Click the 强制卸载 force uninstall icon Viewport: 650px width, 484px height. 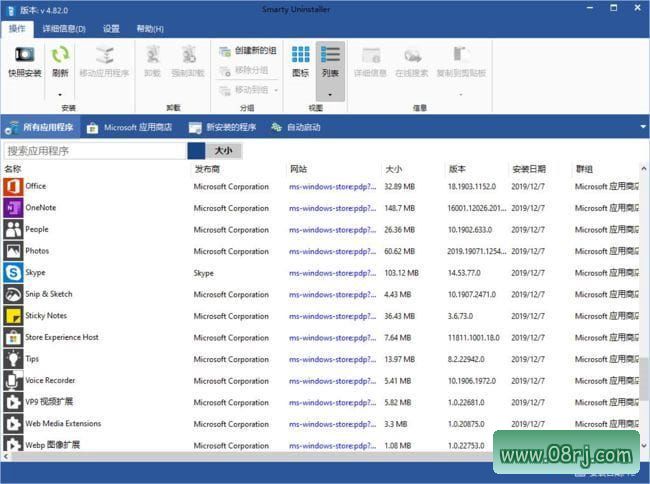(x=189, y=55)
